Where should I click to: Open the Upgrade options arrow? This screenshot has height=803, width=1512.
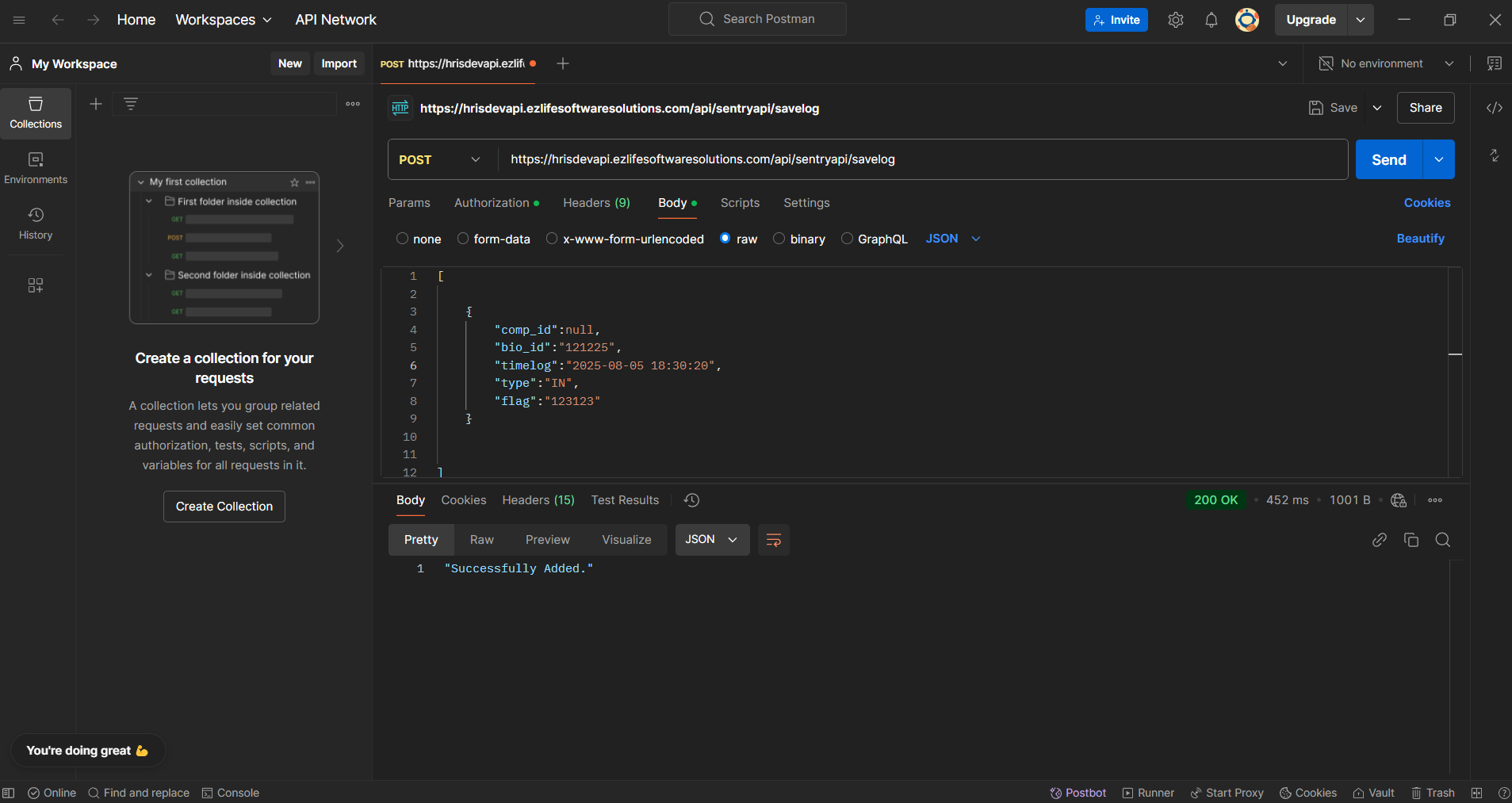point(1361,20)
